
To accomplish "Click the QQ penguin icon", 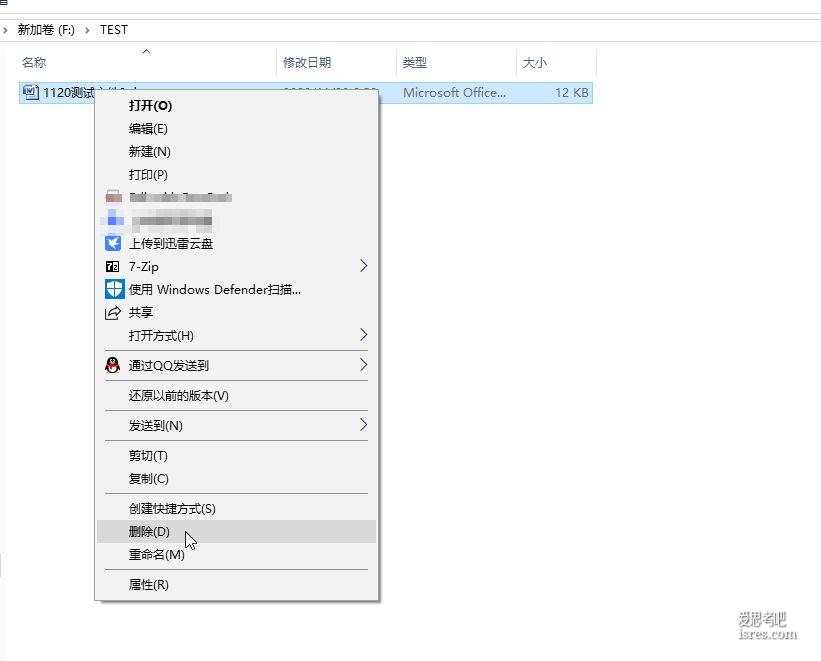I will click(x=113, y=365).
